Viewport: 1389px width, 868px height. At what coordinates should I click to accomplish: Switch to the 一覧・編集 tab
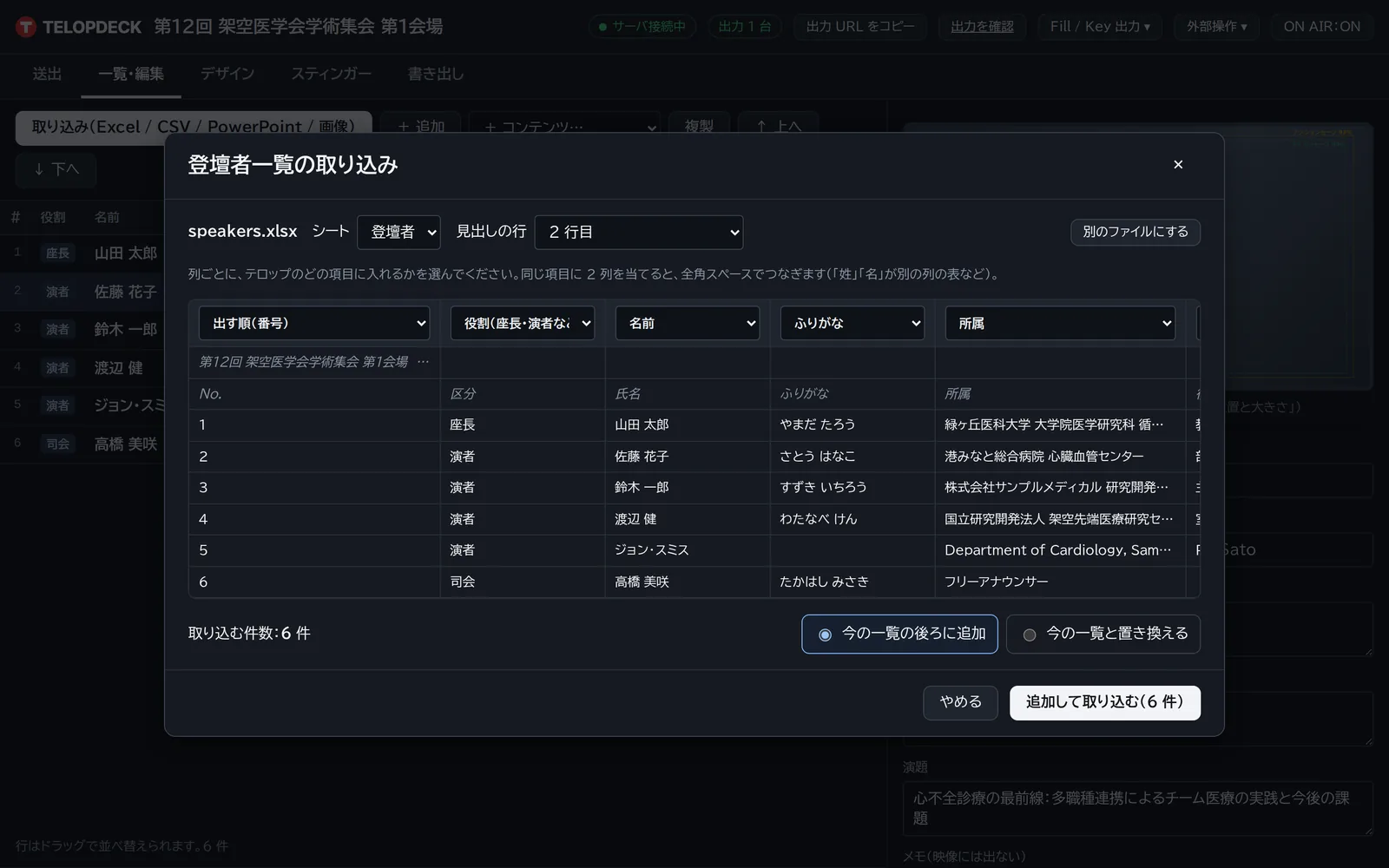(131, 75)
